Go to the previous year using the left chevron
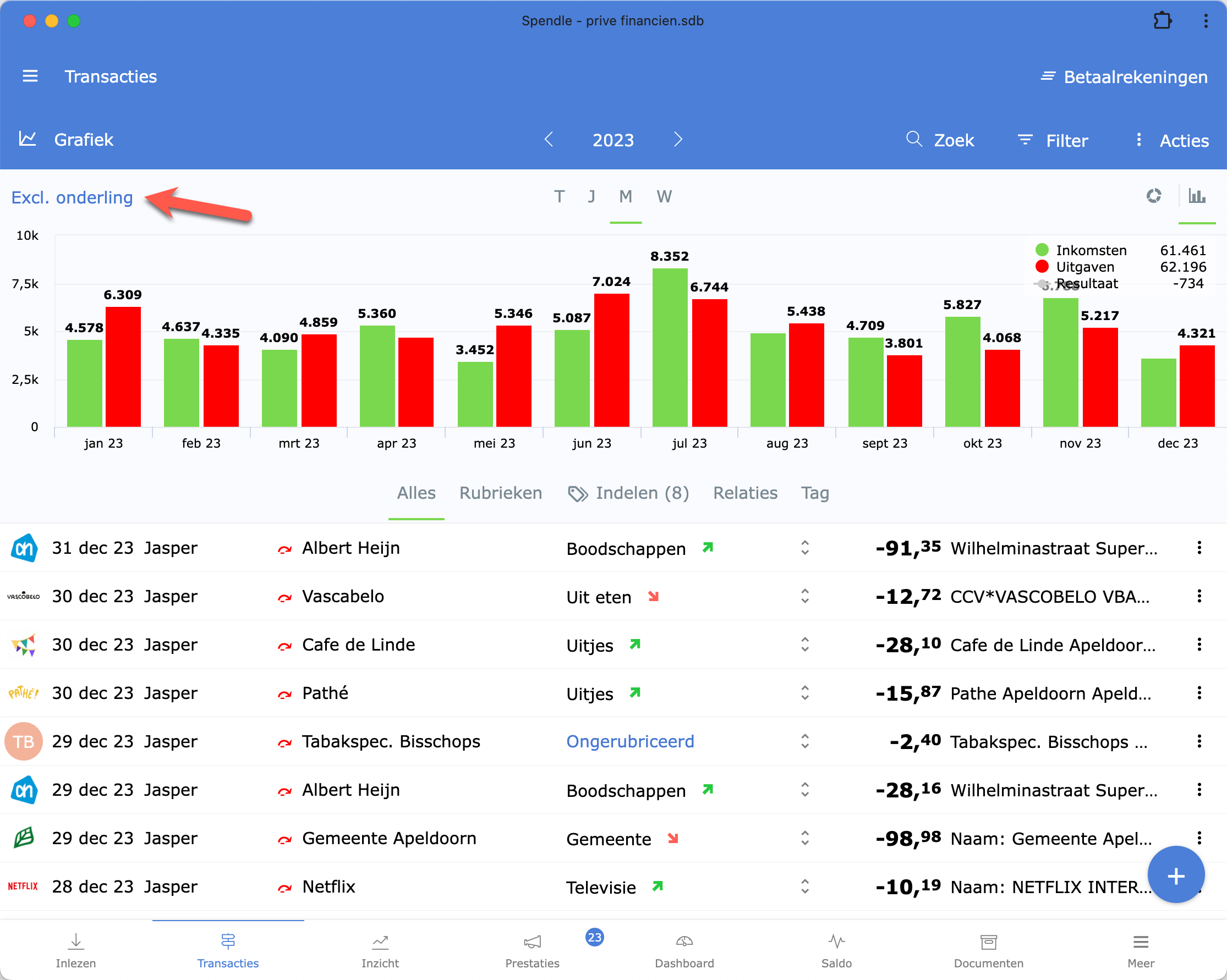Viewport: 1227px width, 980px height. click(x=549, y=140)
